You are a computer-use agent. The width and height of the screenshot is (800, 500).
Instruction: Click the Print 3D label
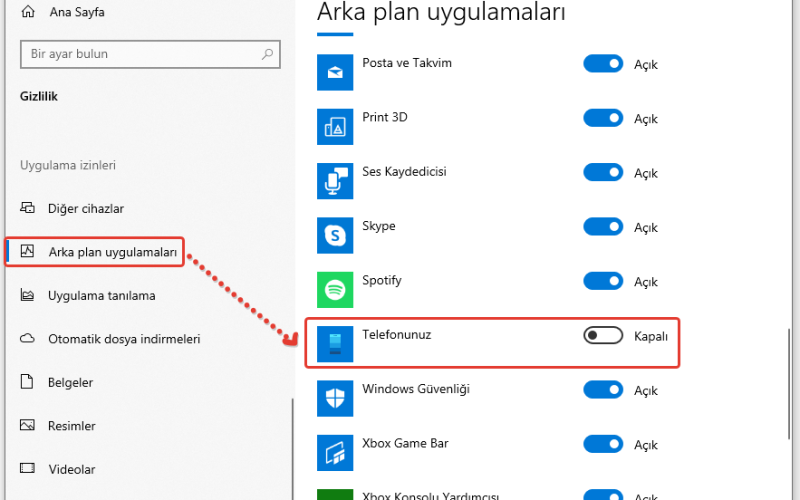pos(385,117)
